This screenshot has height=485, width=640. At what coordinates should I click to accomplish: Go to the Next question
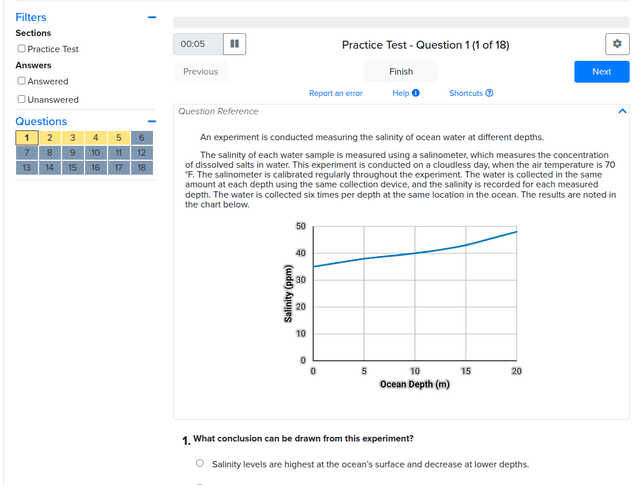click(601, 72)
